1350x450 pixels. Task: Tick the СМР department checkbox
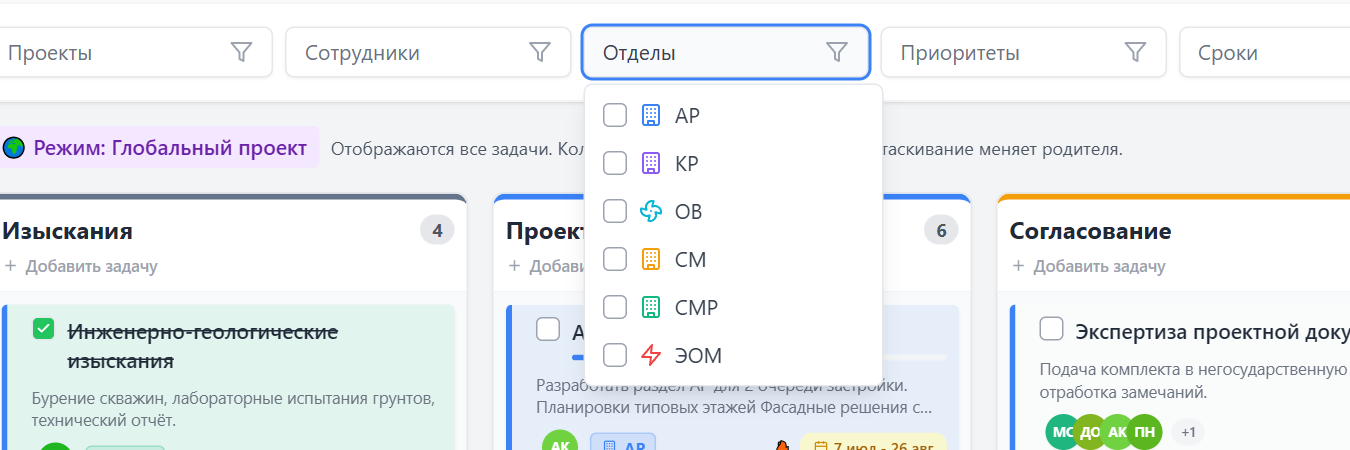click(615, 307)
